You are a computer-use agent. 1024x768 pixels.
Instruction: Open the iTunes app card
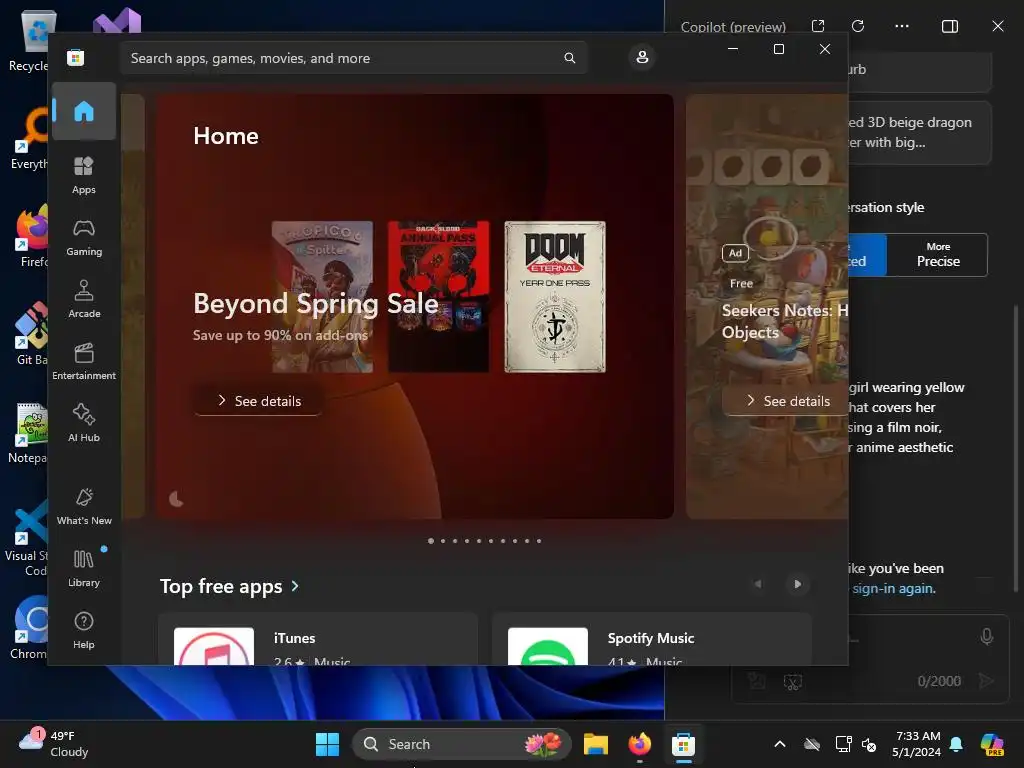[x=318, y=639]
